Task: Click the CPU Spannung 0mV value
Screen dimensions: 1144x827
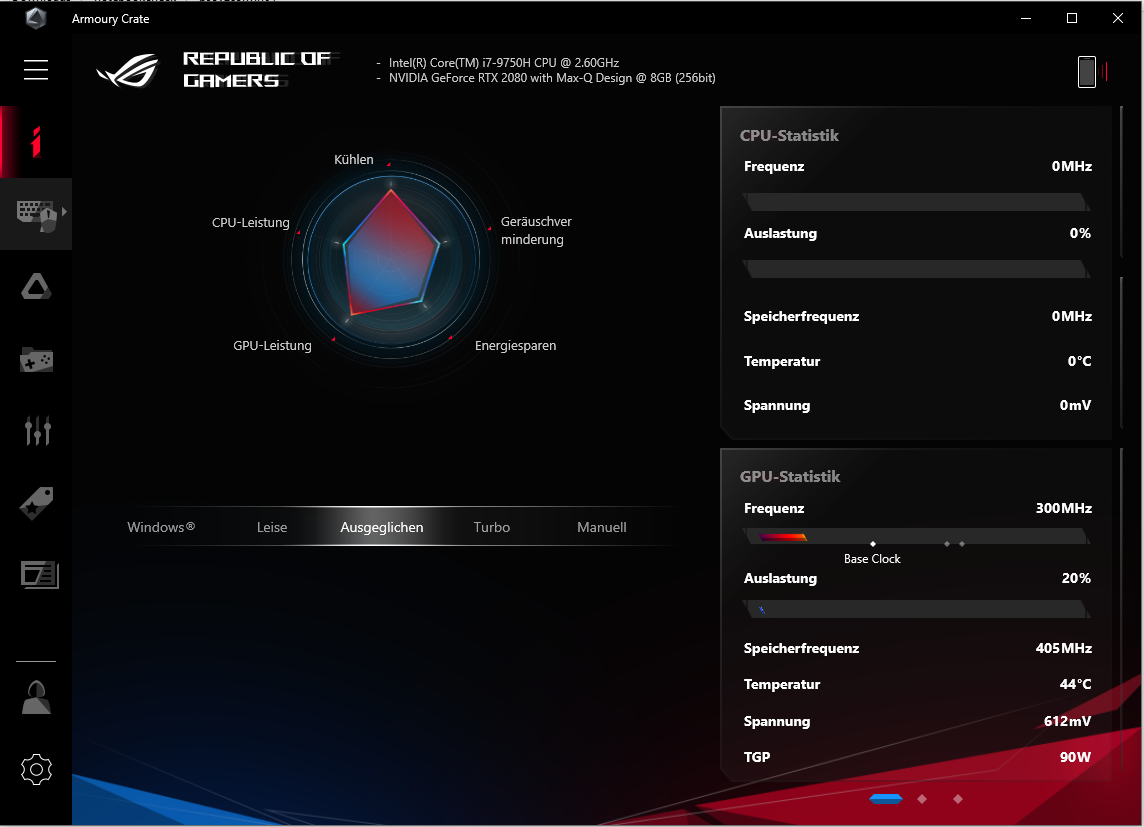Action: [1075, 405]
